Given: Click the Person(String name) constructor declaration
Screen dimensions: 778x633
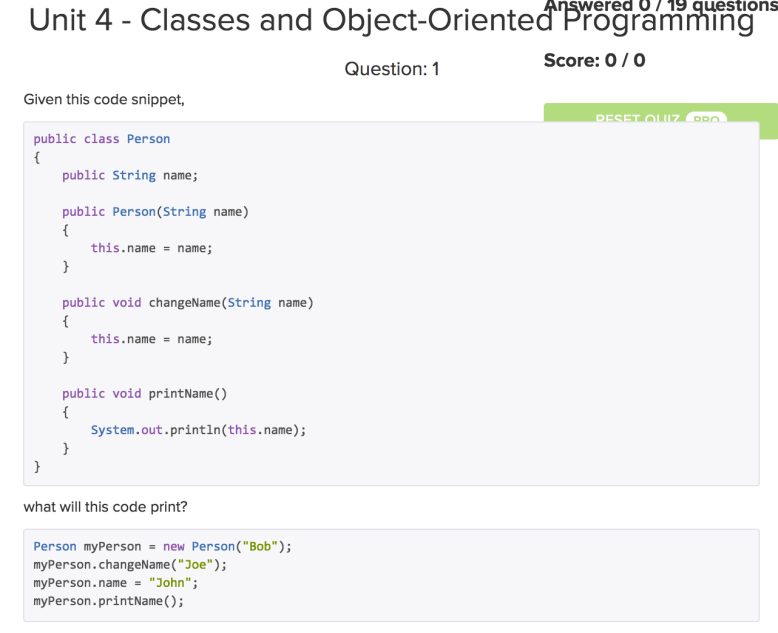Looking at the screenshot, I should coord(155,211).
